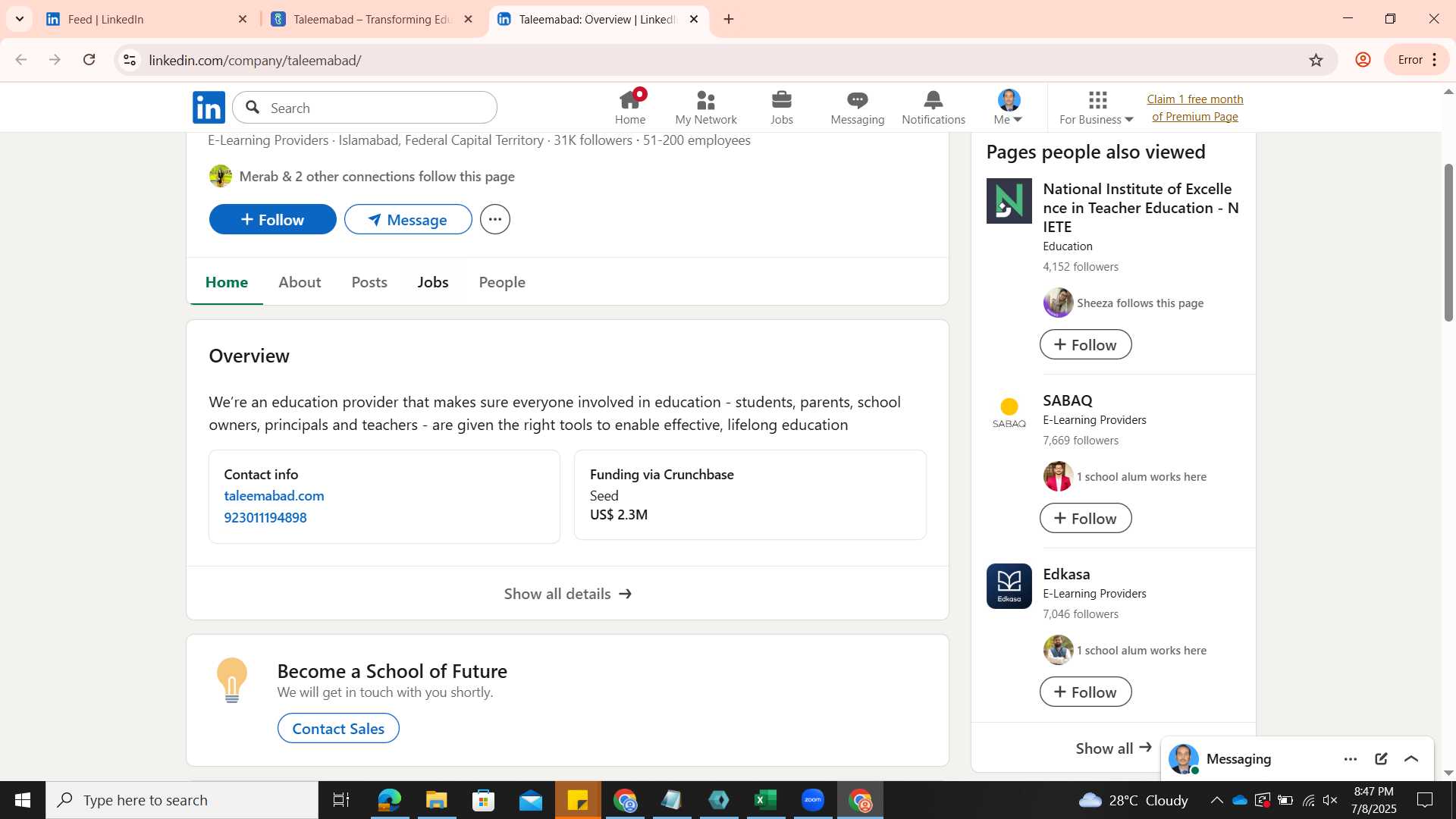This screenshot has width=1456, height=819.
Task: Switch to the Posts tab
Action: pos(369,282)
